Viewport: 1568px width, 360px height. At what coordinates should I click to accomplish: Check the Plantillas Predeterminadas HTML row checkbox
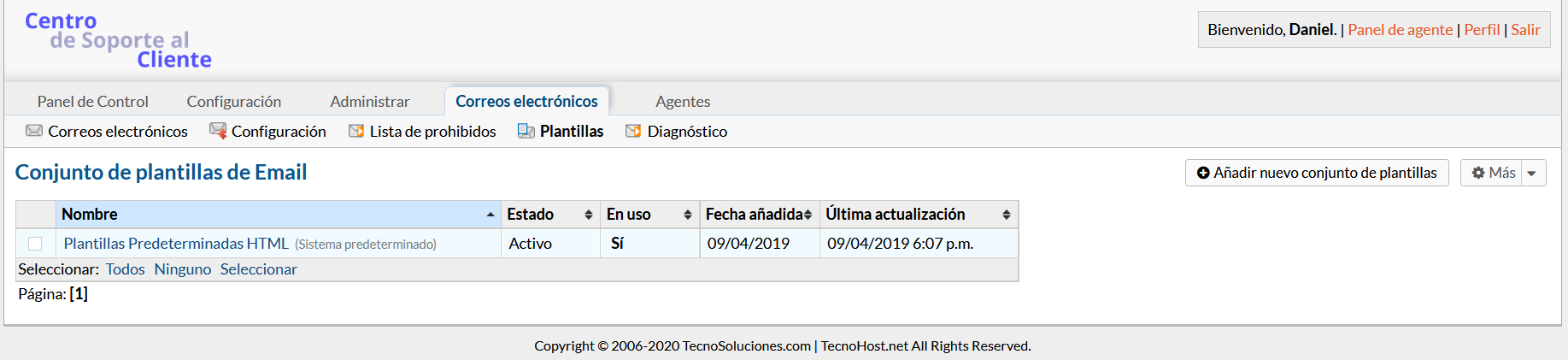(35, 244)
